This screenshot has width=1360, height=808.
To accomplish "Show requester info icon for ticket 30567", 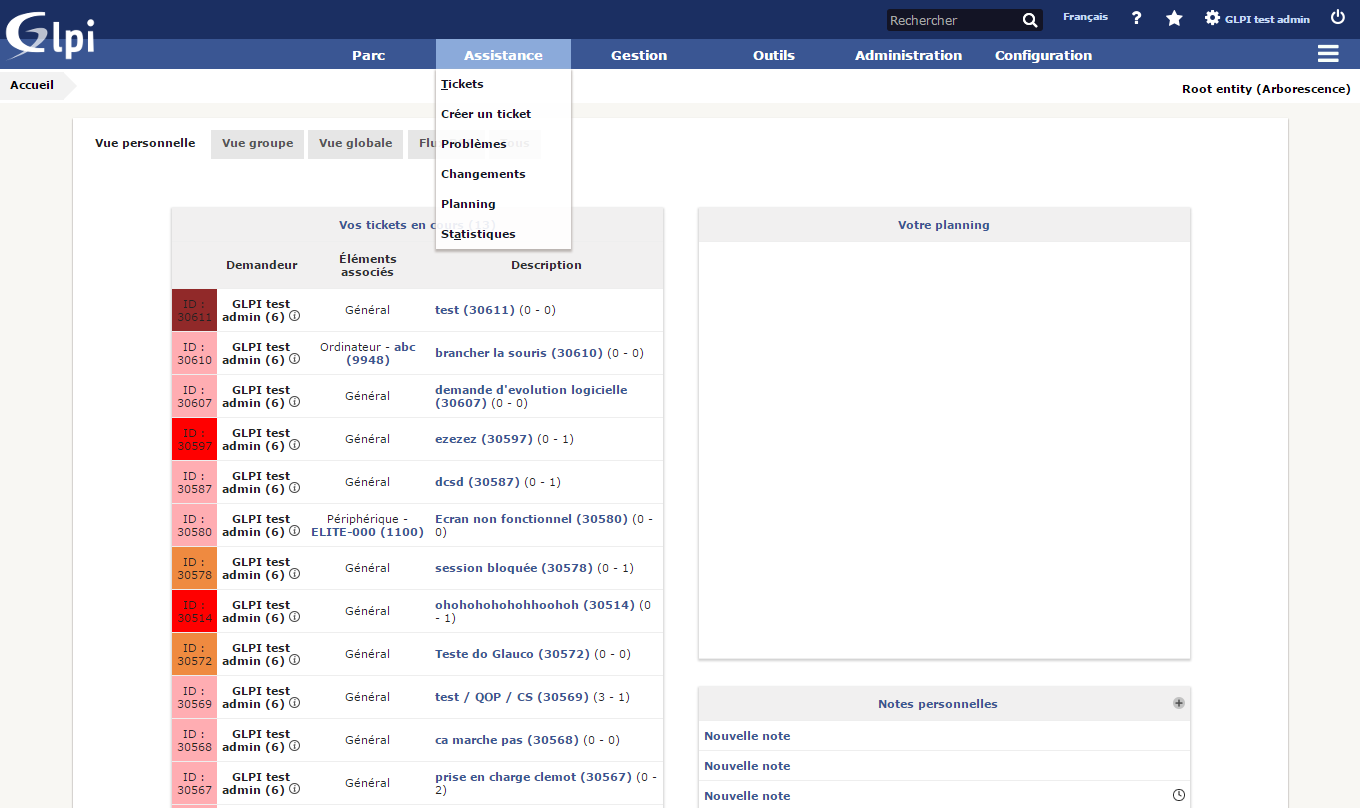I will tap(294, 789).
